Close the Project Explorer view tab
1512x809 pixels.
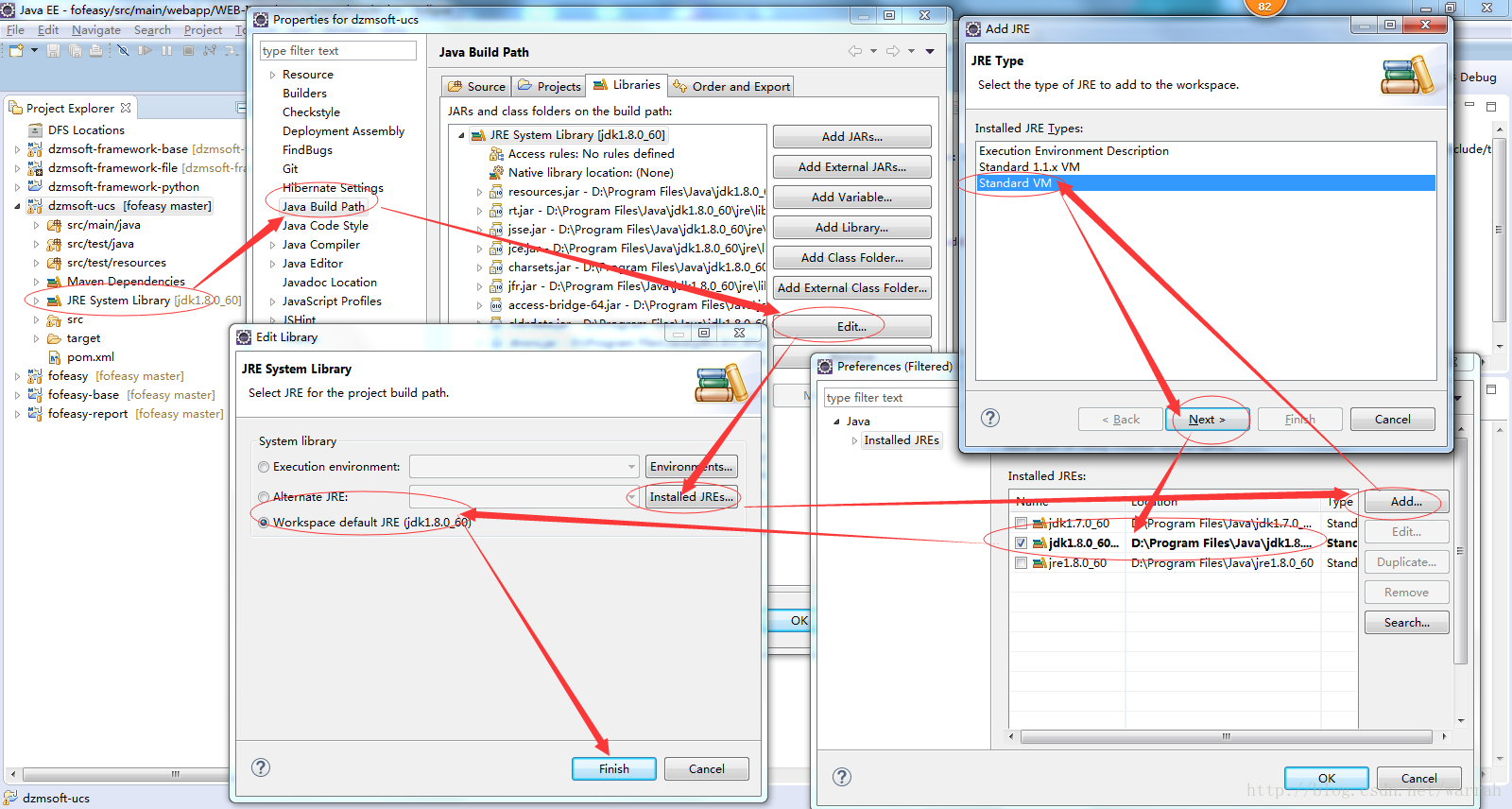point(126,108)
